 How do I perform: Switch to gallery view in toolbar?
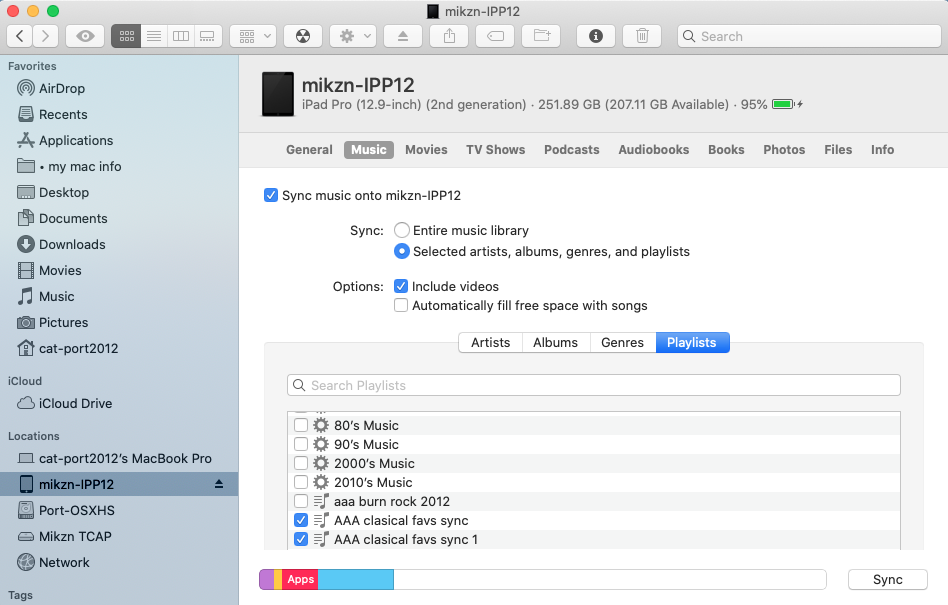[x=207, y=36]
